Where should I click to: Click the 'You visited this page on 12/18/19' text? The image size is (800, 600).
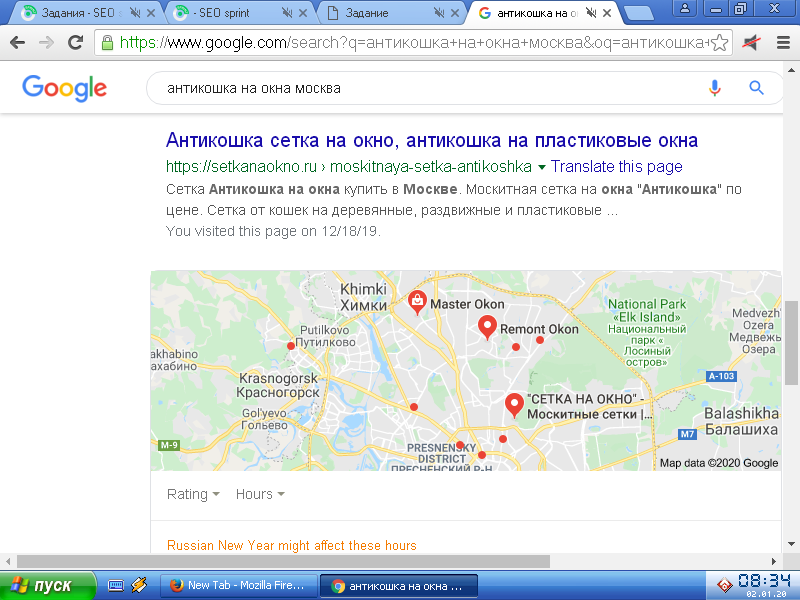(x=273, y=231)
